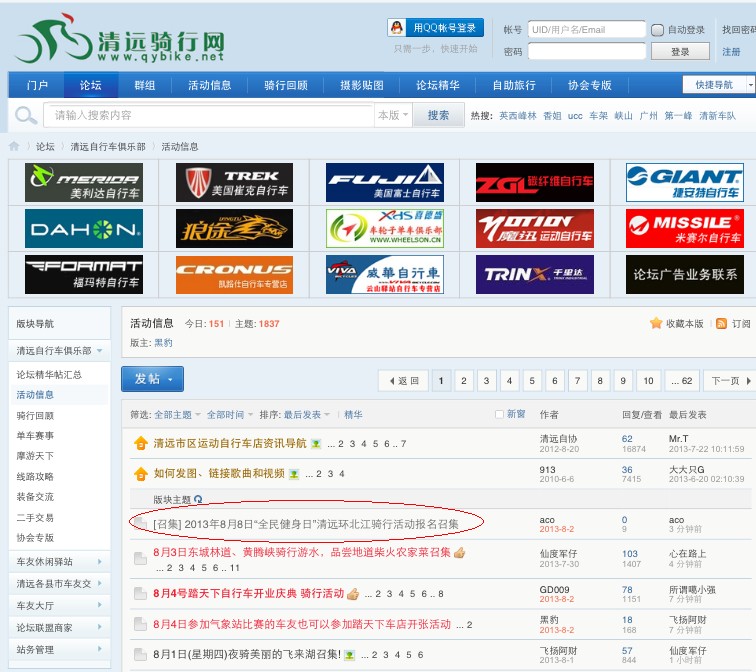Screen dimensions: 756x672
Task: Go to page 5 in pagination
Action: (x=531, y=381)
